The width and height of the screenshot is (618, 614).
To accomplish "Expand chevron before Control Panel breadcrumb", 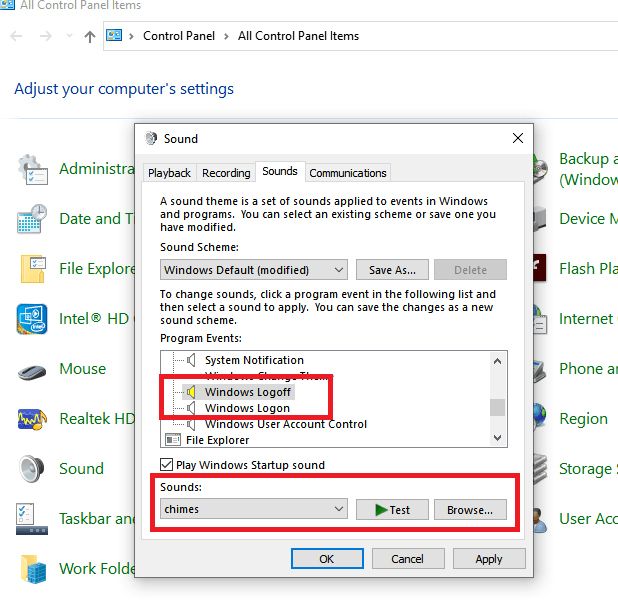I will click(x=131, y=36).
